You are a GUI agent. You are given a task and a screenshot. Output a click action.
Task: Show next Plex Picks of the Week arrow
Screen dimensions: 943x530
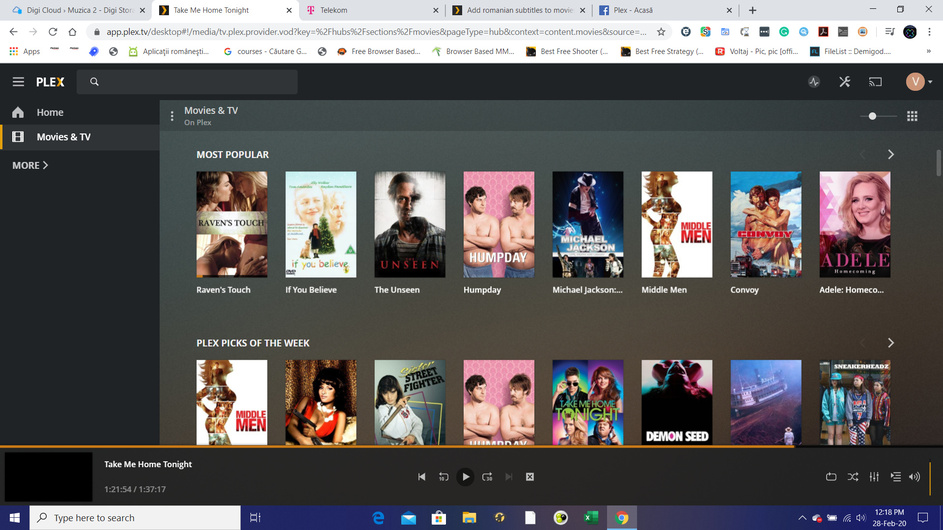891,343
